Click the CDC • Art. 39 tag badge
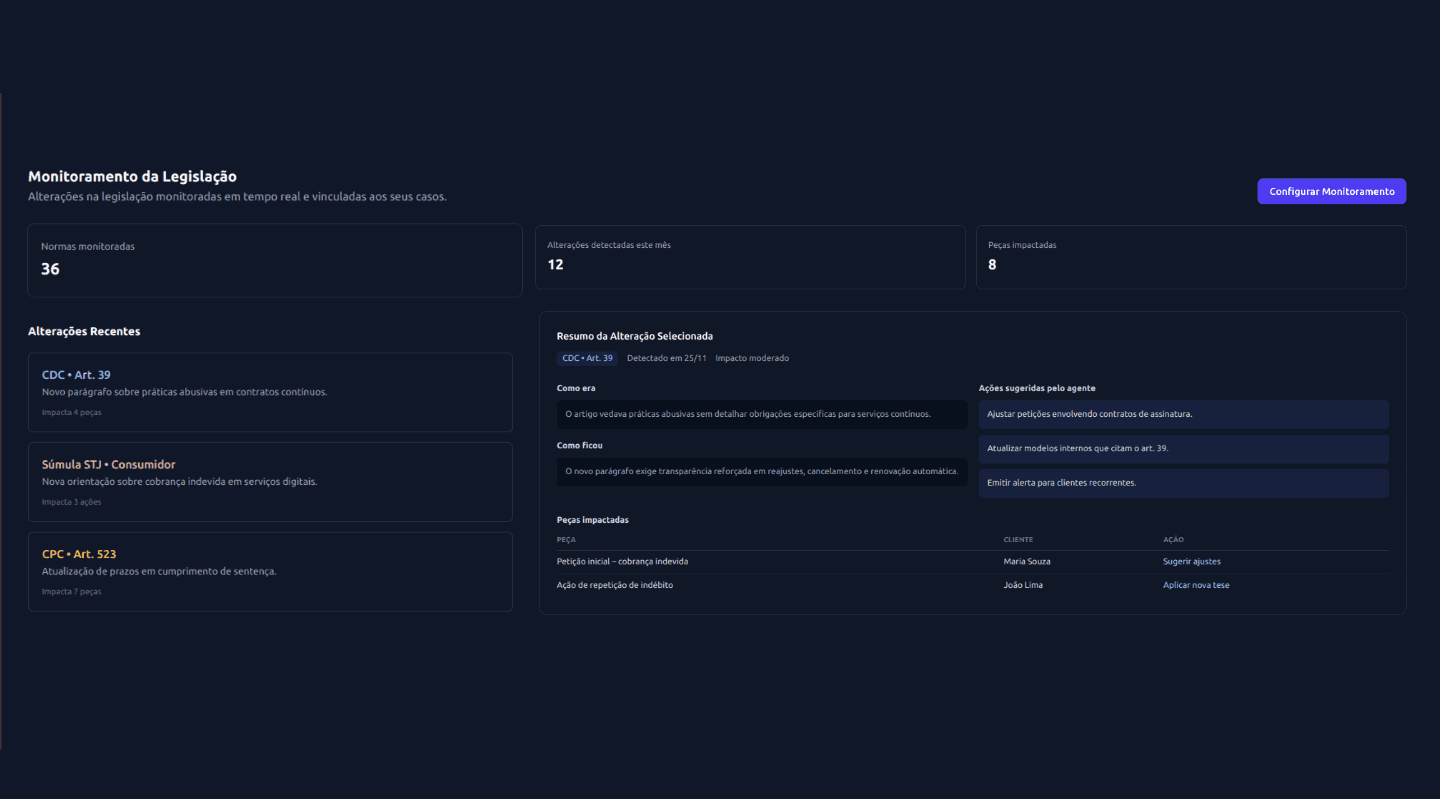 (x=587, y=358)
